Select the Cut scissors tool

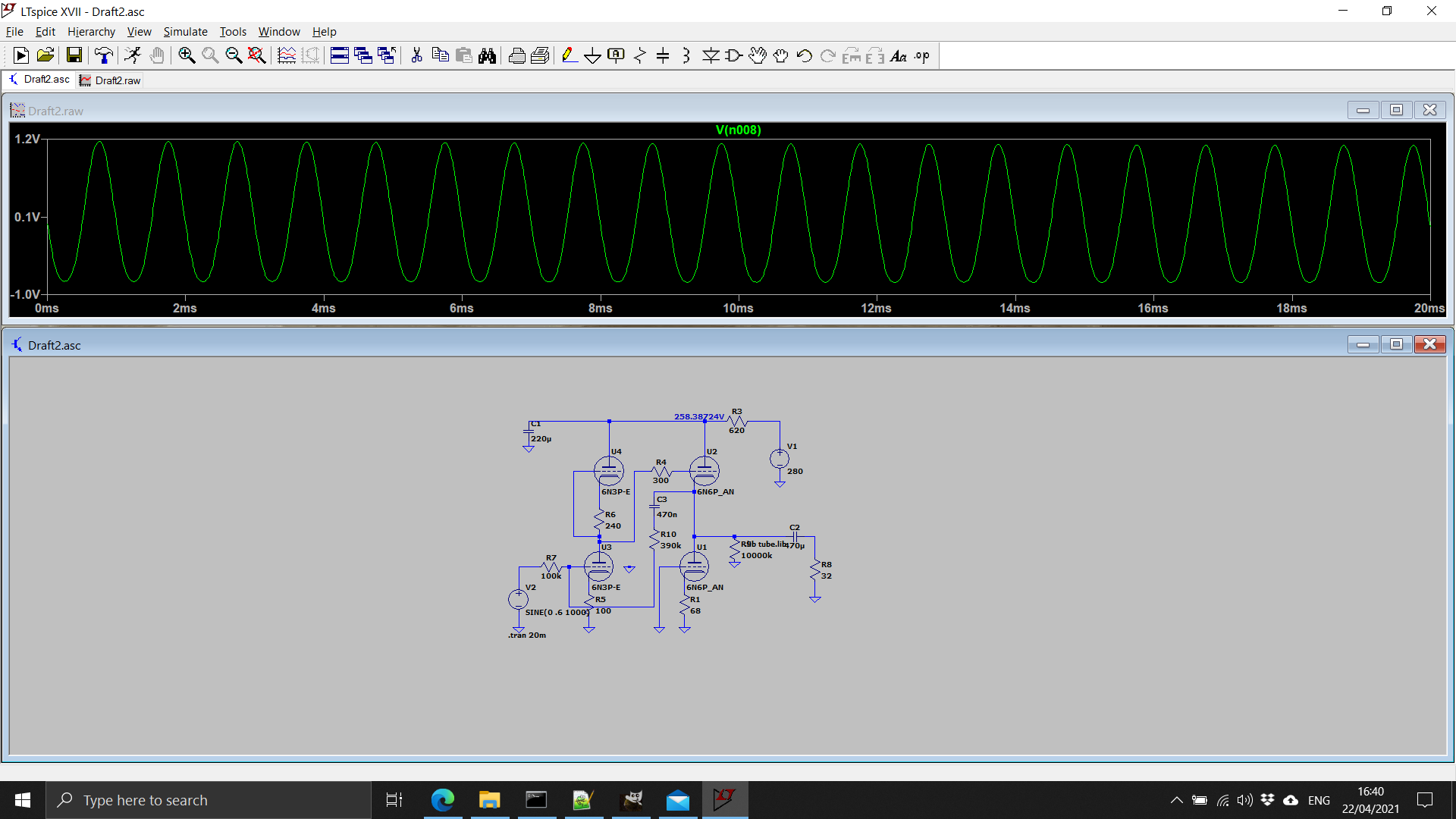tap(416, 55)
